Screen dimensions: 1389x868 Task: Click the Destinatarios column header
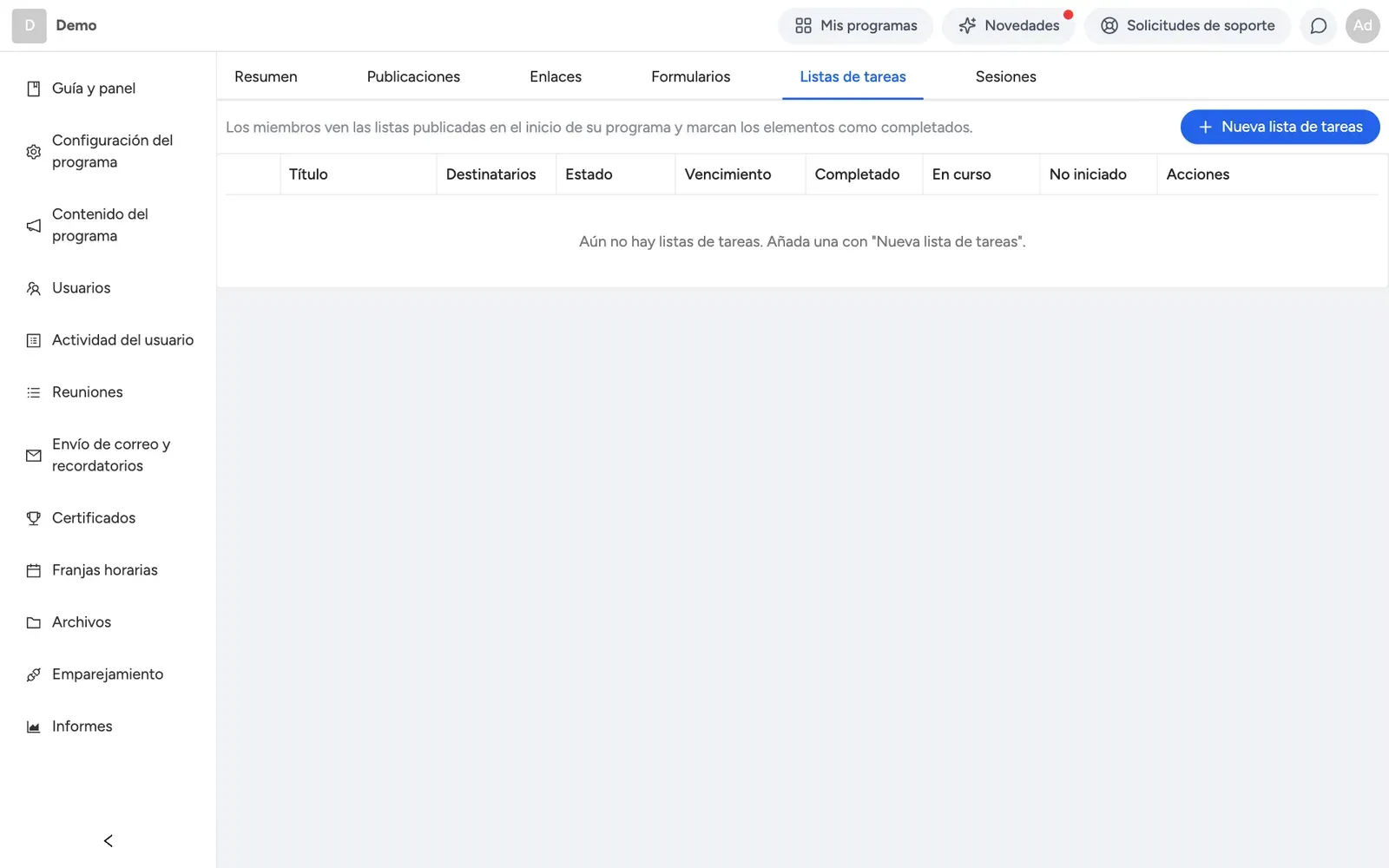coord(496,174)
